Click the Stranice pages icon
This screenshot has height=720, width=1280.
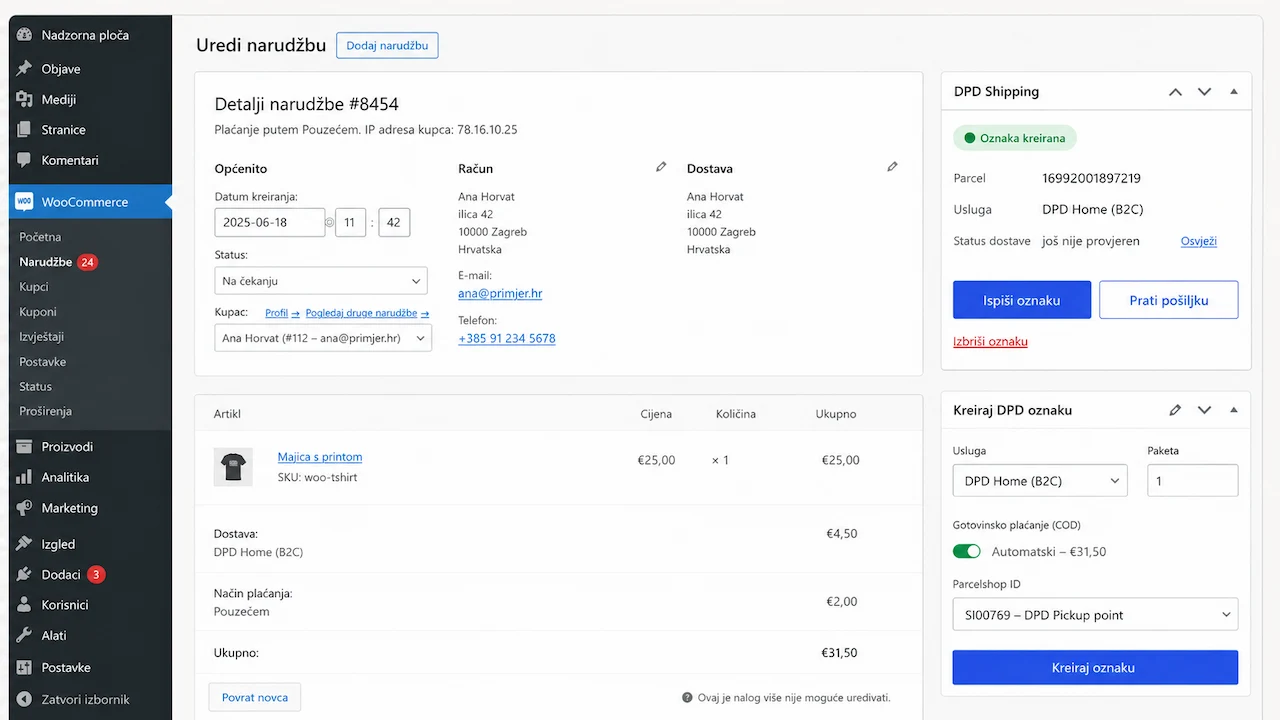(25, 130)
